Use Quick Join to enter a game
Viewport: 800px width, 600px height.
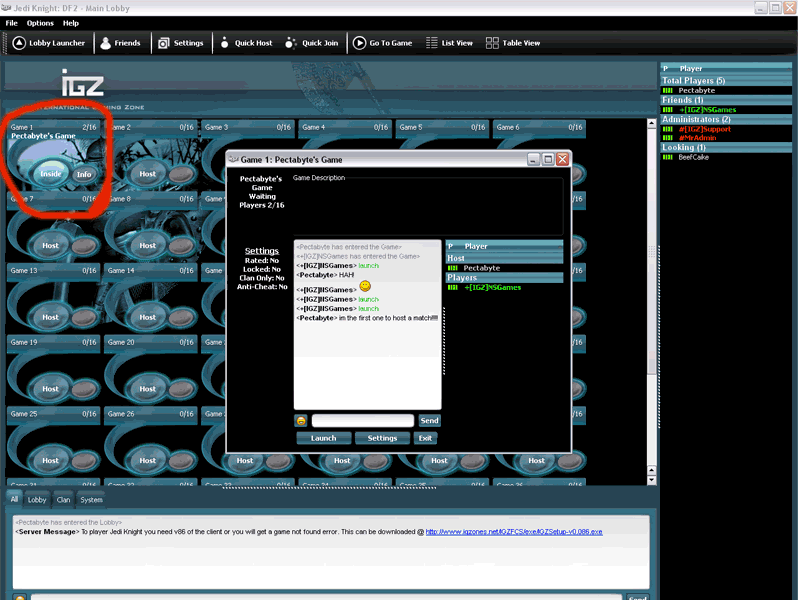(312, 43)
